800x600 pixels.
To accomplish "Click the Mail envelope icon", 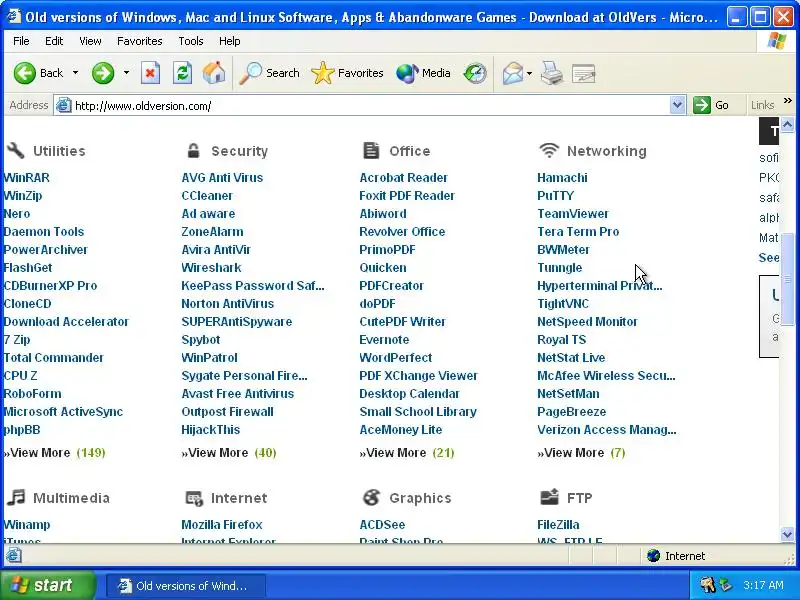I will click(513, 73).
